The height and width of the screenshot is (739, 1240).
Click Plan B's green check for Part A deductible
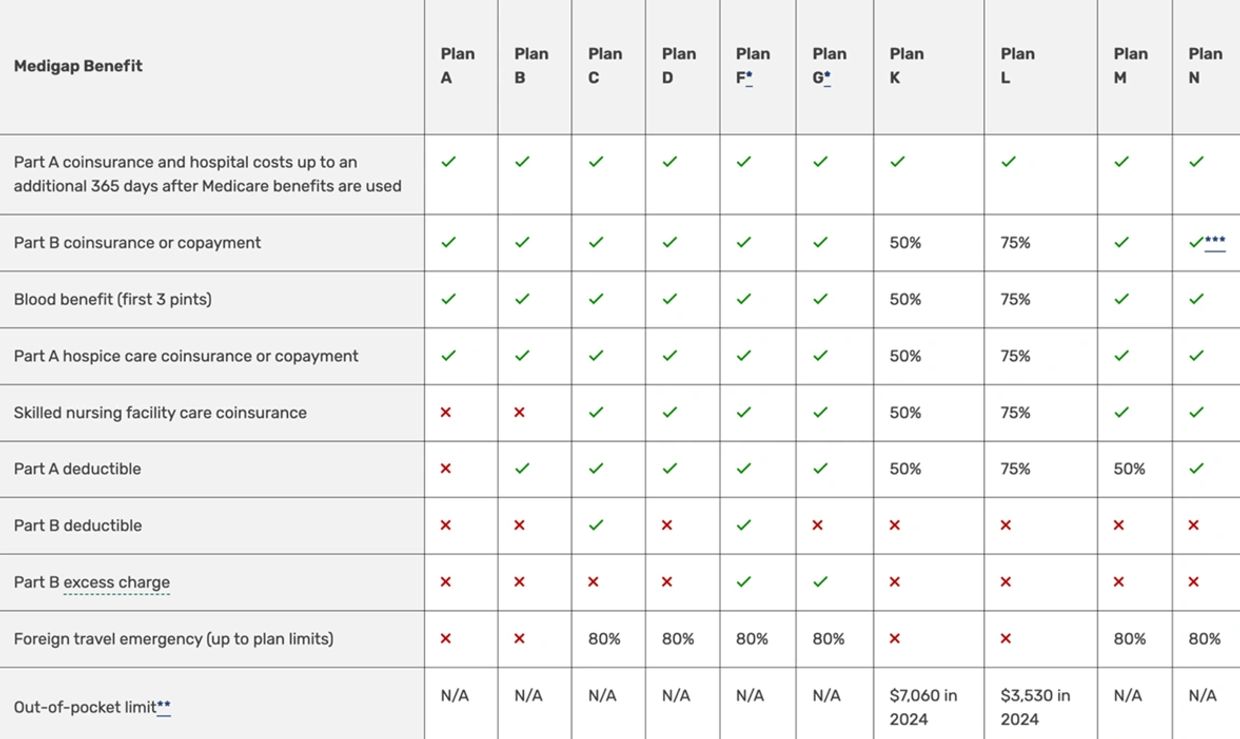point(522,469)
